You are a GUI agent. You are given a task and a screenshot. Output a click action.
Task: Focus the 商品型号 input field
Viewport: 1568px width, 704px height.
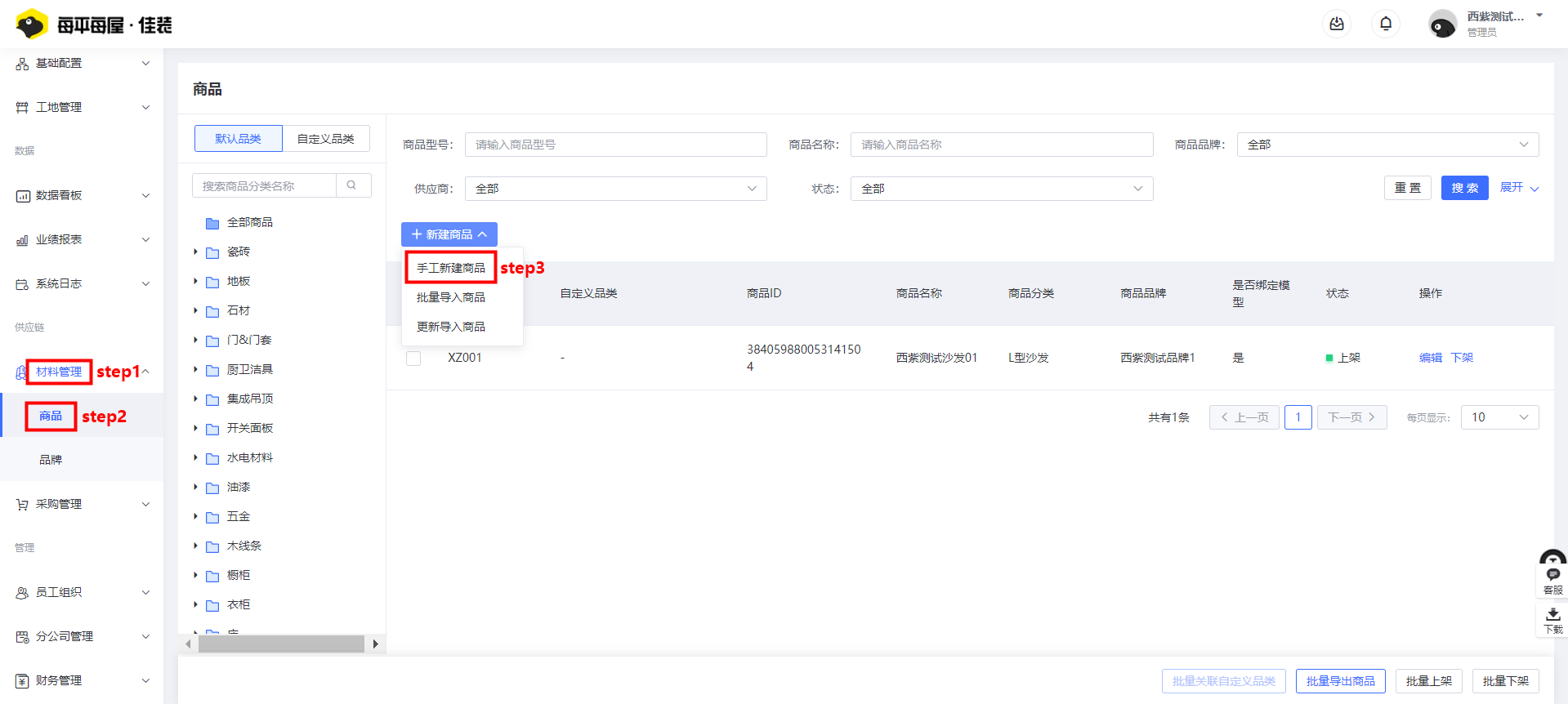coord(616,145)
